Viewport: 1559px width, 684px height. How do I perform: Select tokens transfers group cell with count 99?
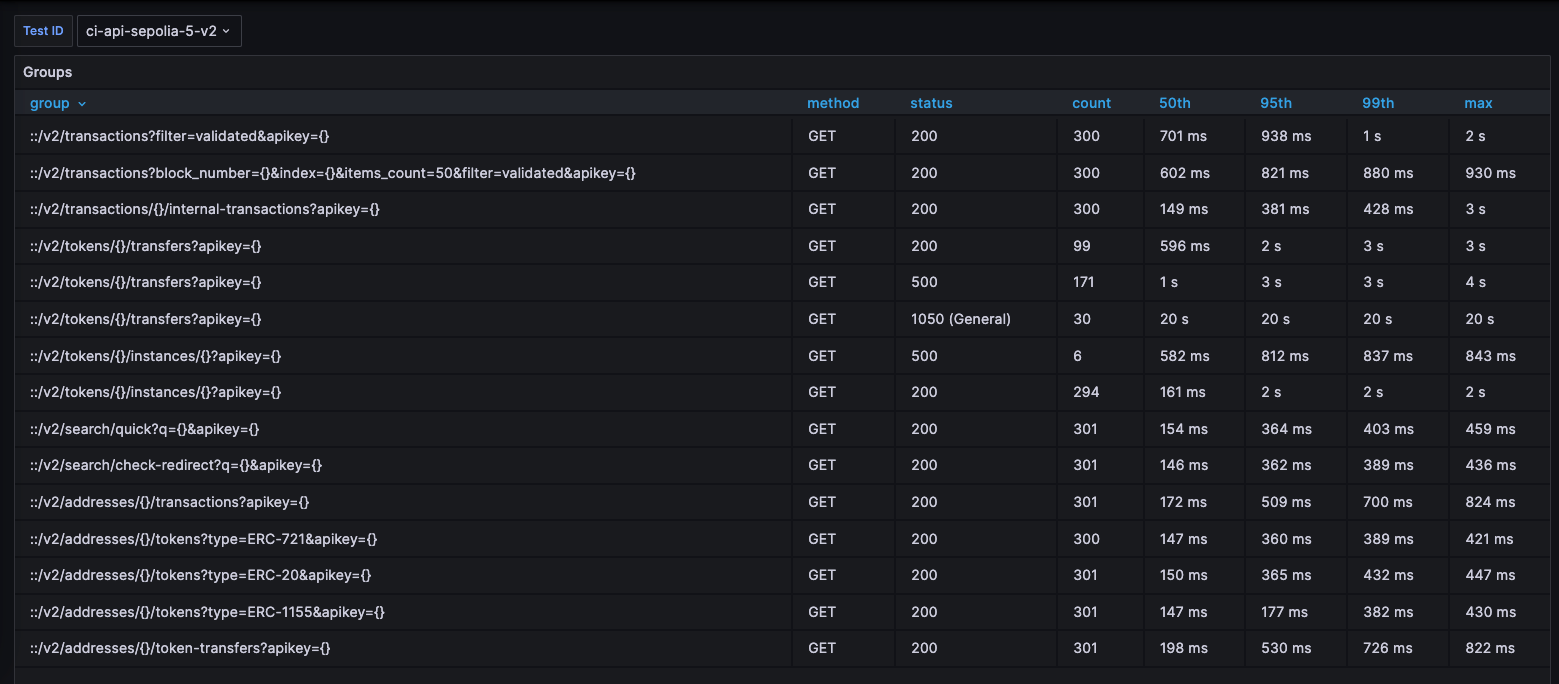(403, 246)
